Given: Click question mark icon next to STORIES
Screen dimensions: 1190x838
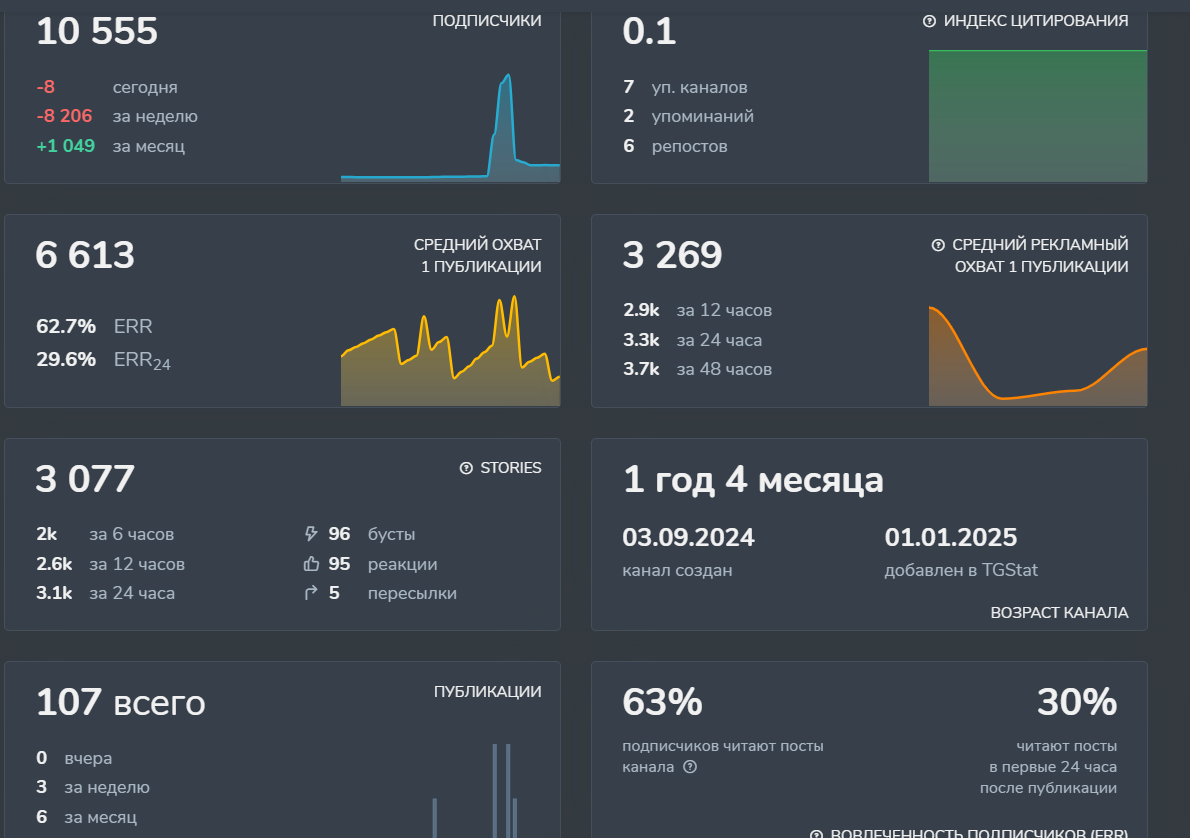Looking at the screenshot, I should [x=466, y=468].
